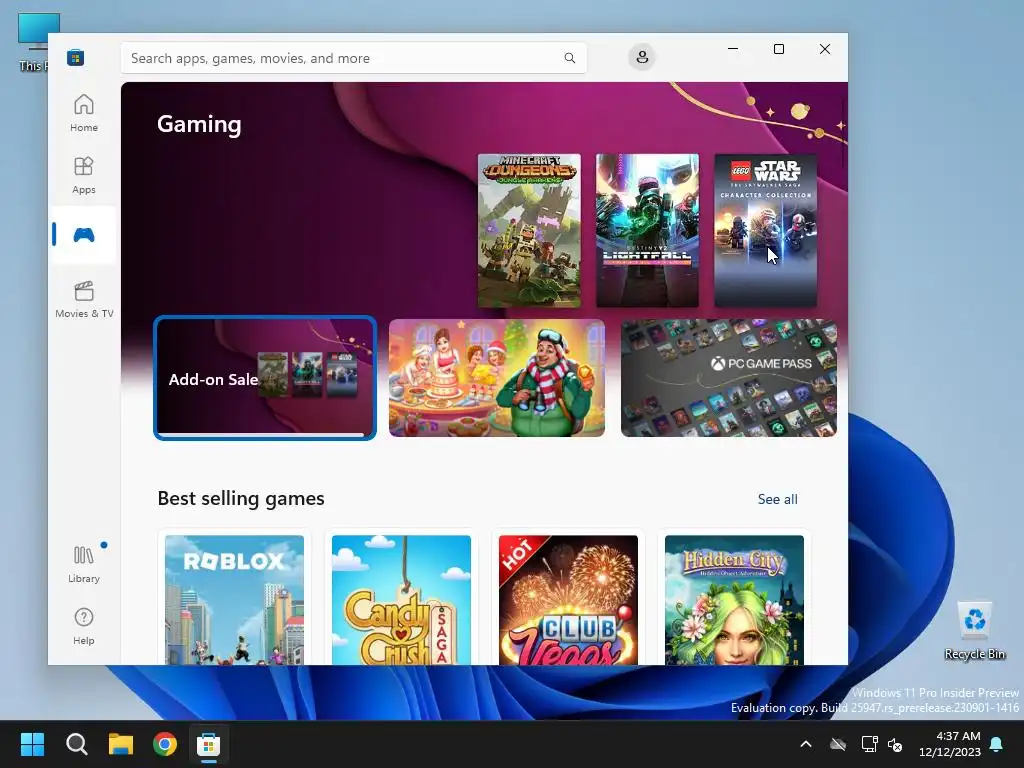Go to Apps section in sidebar
The height and width of the screenshot is (768, 1024).
84,176
